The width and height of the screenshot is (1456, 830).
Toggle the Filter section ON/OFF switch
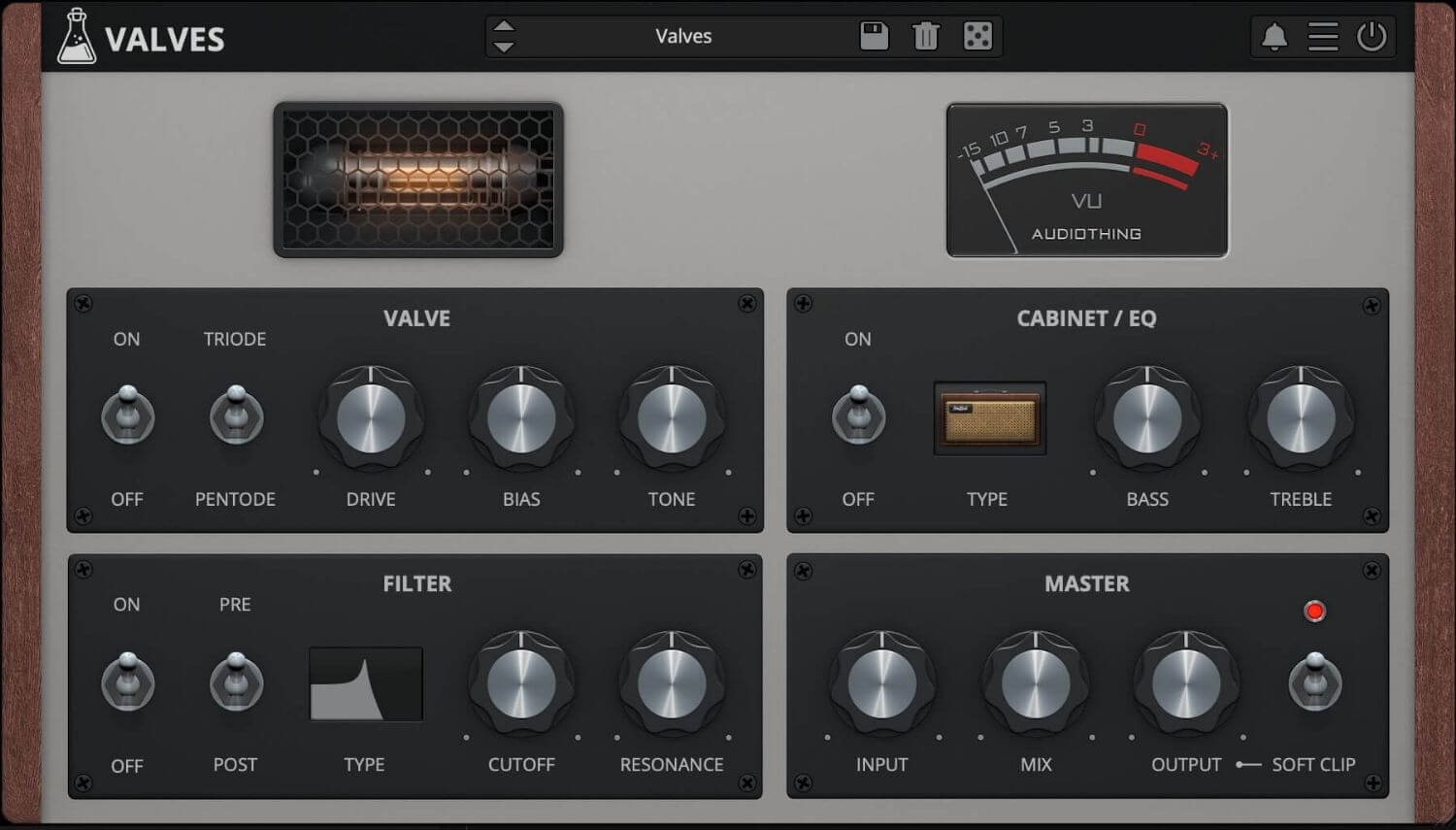click(128, 681)
